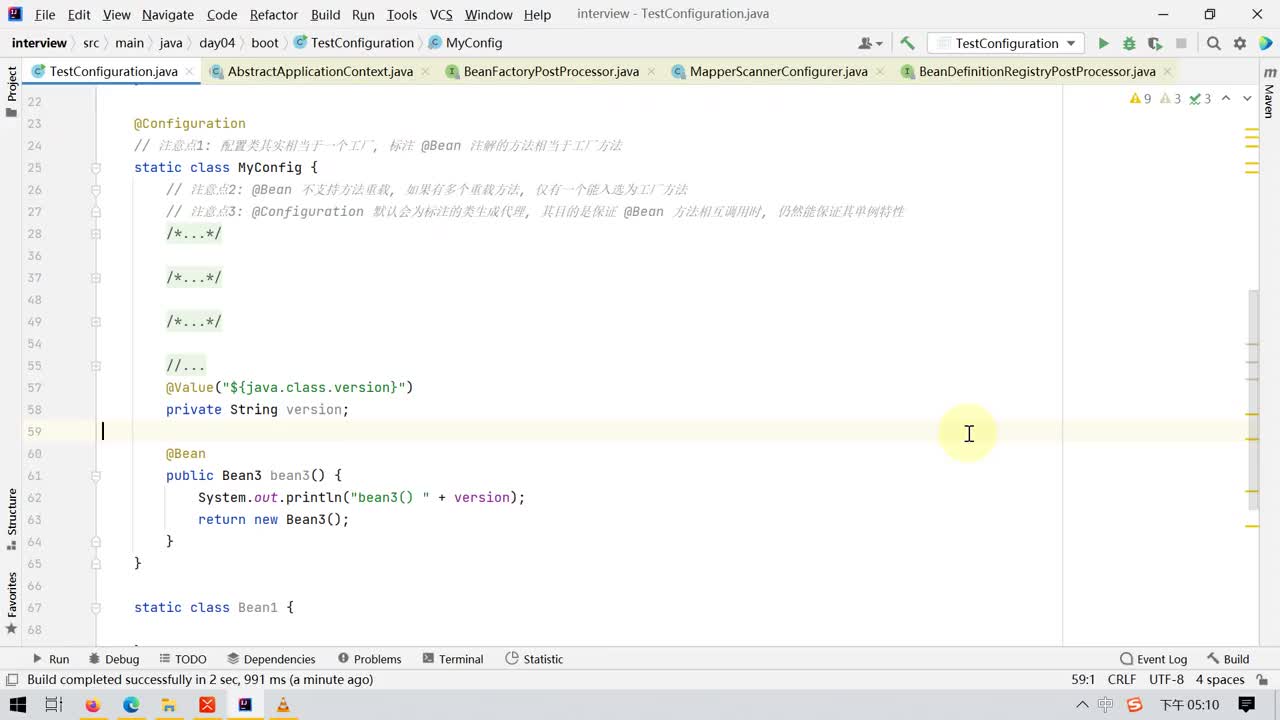Switch to BeanDefinitionRegistryPostProcessor.java tab
Image resolution: width=1280 pixels, height=720 pixels.
click(x=1036, y=71)
